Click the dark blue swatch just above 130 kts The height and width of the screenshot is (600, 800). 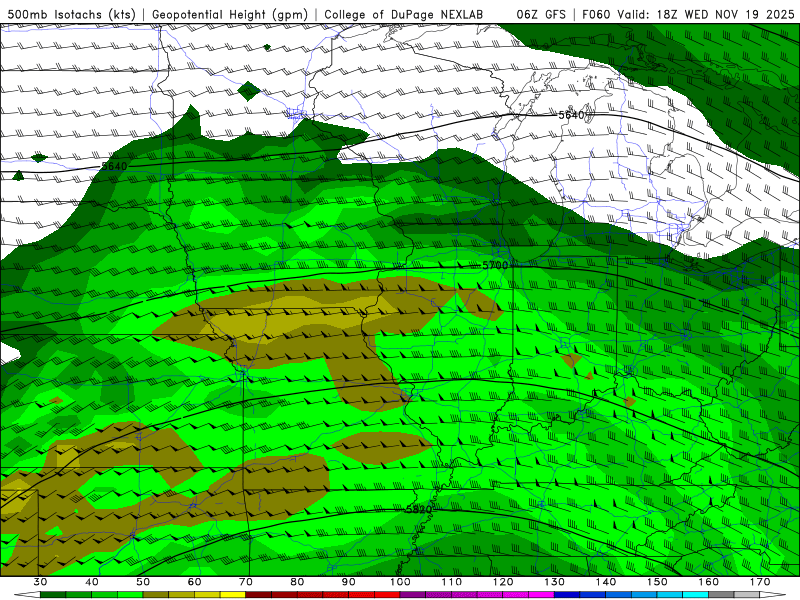click(567, 595)
